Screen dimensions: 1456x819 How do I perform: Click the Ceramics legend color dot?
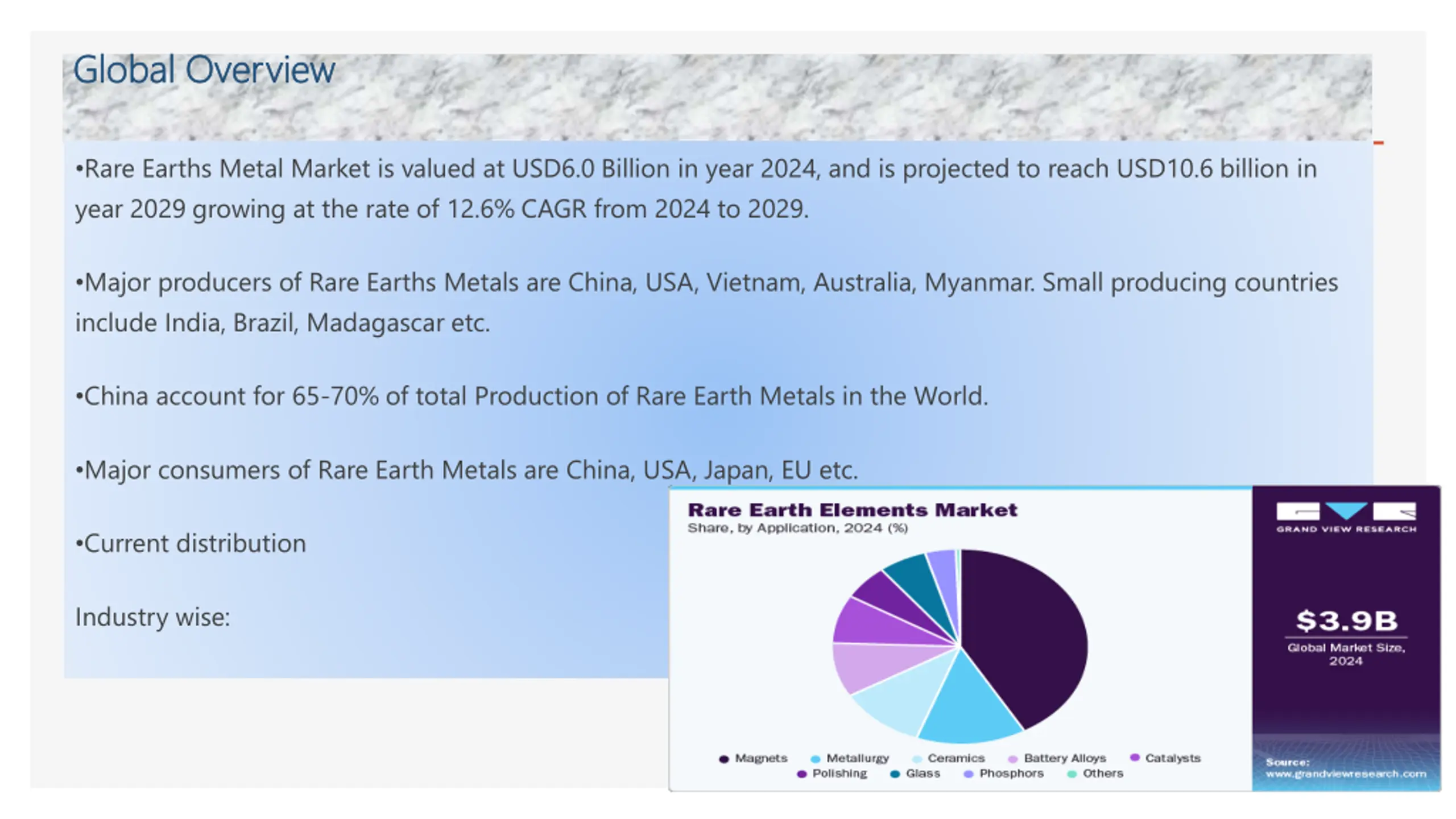tap(916, 759)
